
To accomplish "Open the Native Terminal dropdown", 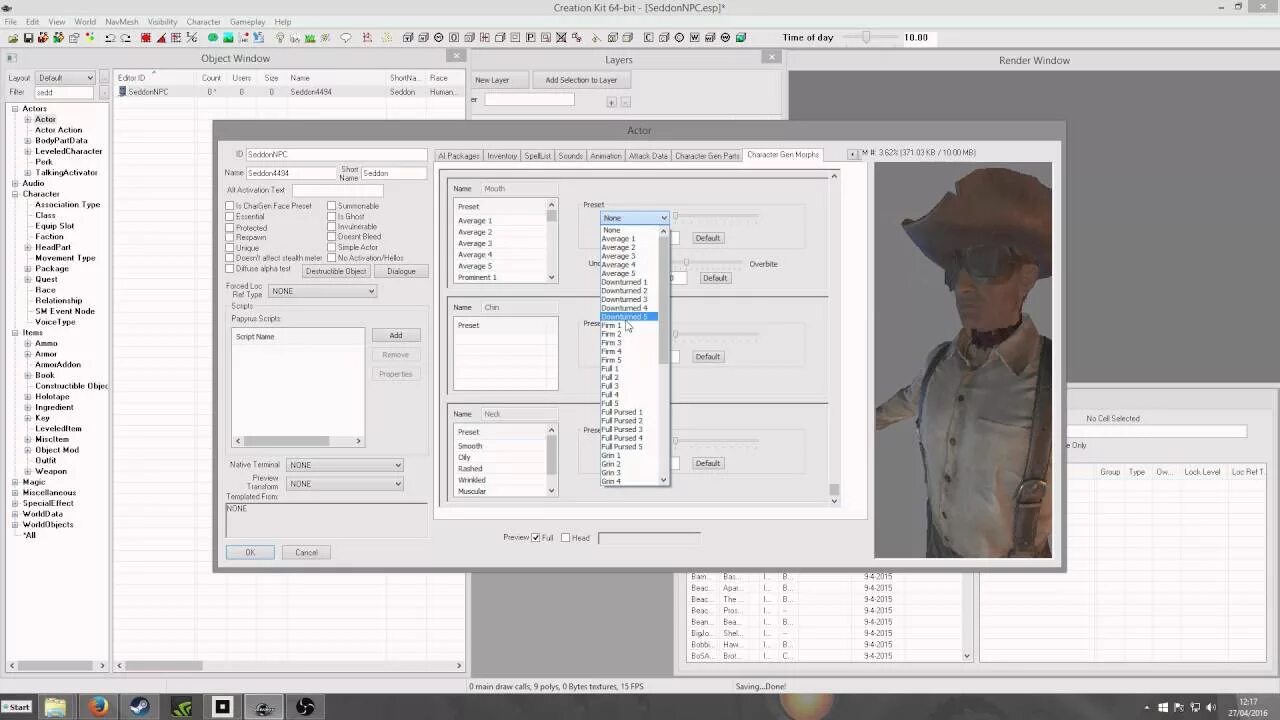I will pos(344,465).
